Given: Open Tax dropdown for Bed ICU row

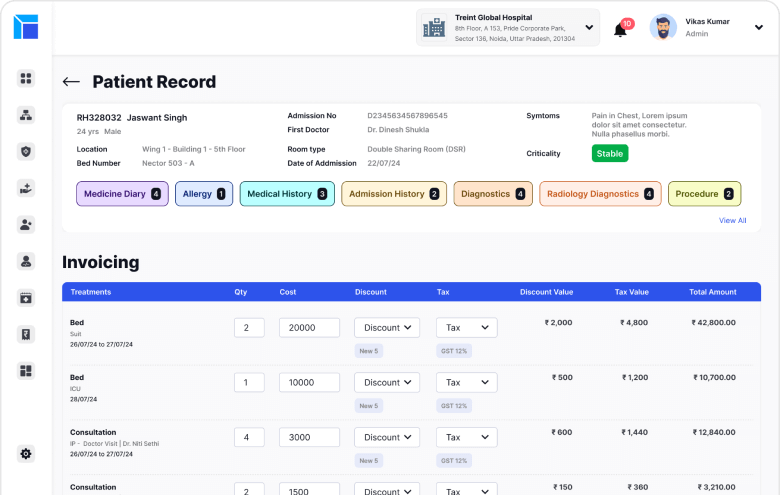Looking at the screenshot, I should 466,382.
